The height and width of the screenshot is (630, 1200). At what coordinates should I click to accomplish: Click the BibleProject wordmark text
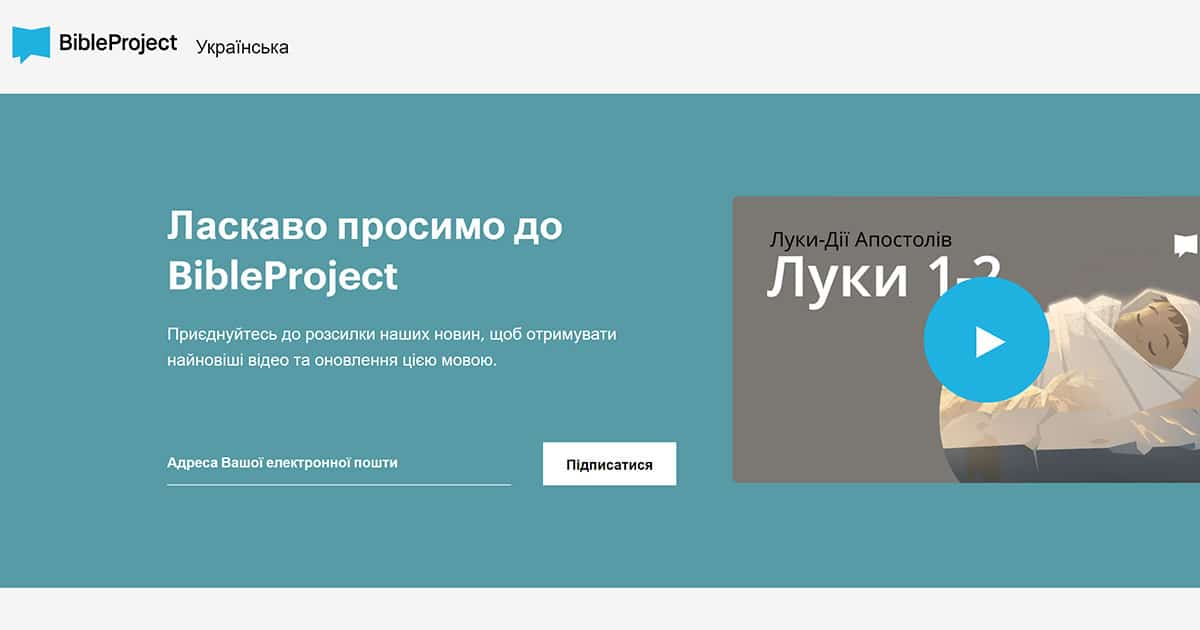click(x=118, y=43)
